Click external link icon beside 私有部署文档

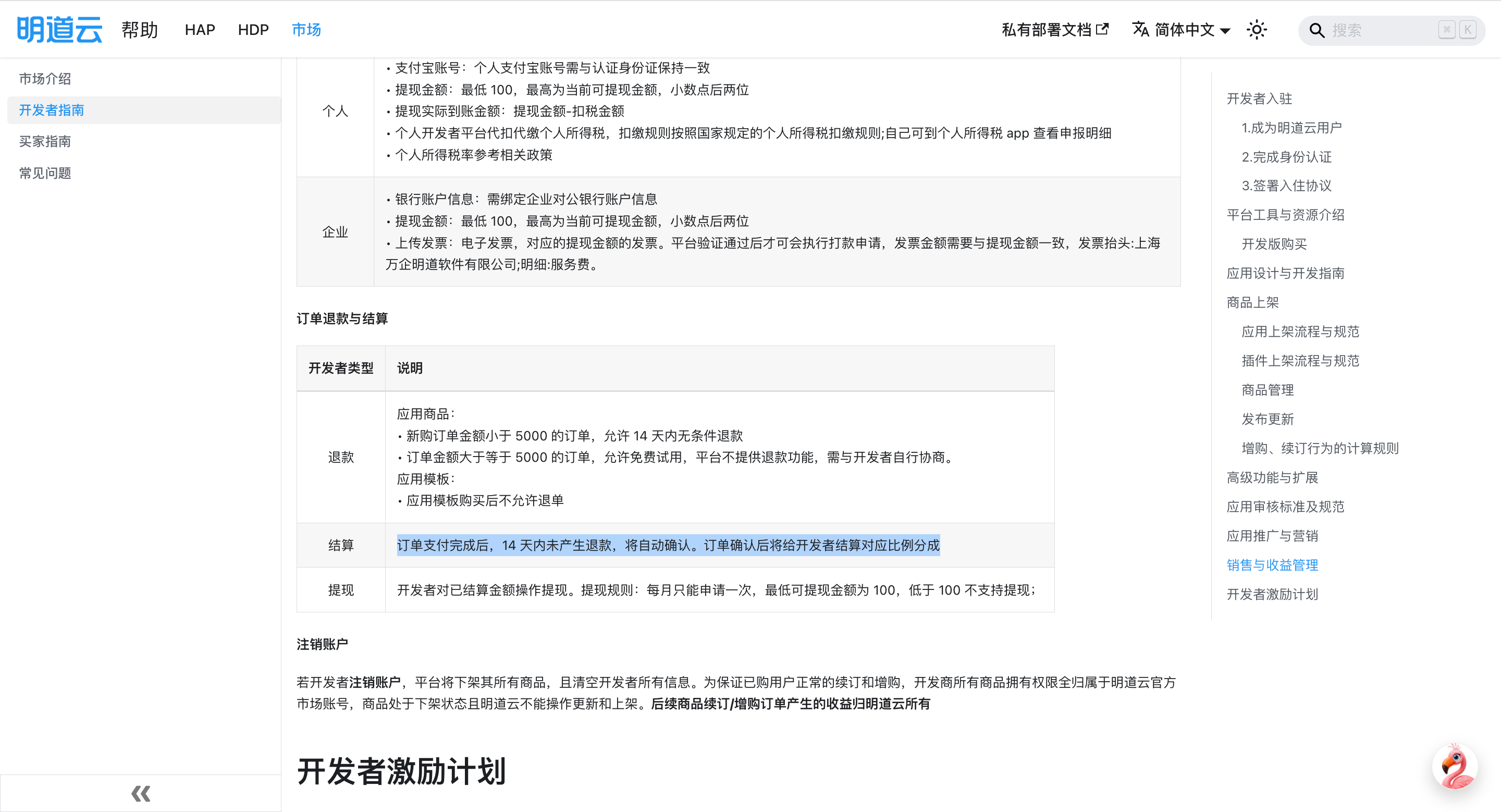[1102, 29]
